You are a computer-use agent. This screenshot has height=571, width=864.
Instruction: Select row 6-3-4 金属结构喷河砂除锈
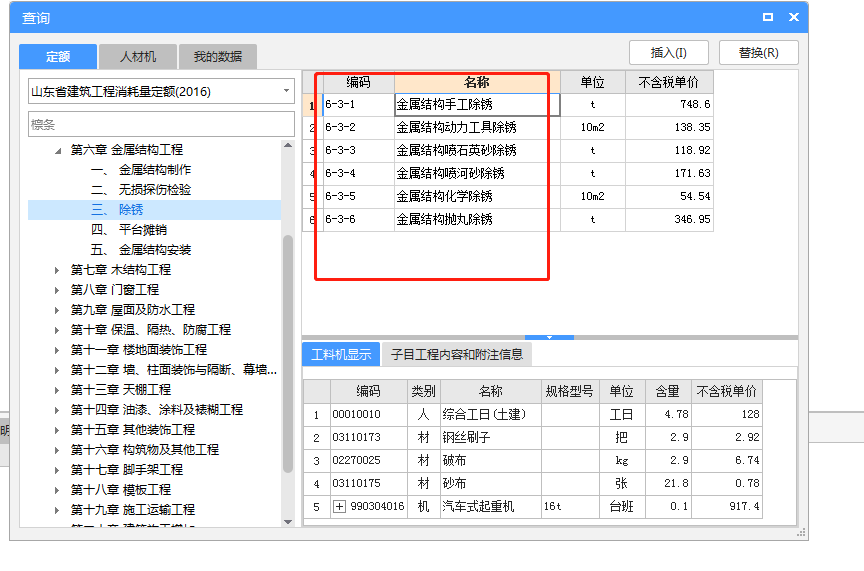pos(508,174)
